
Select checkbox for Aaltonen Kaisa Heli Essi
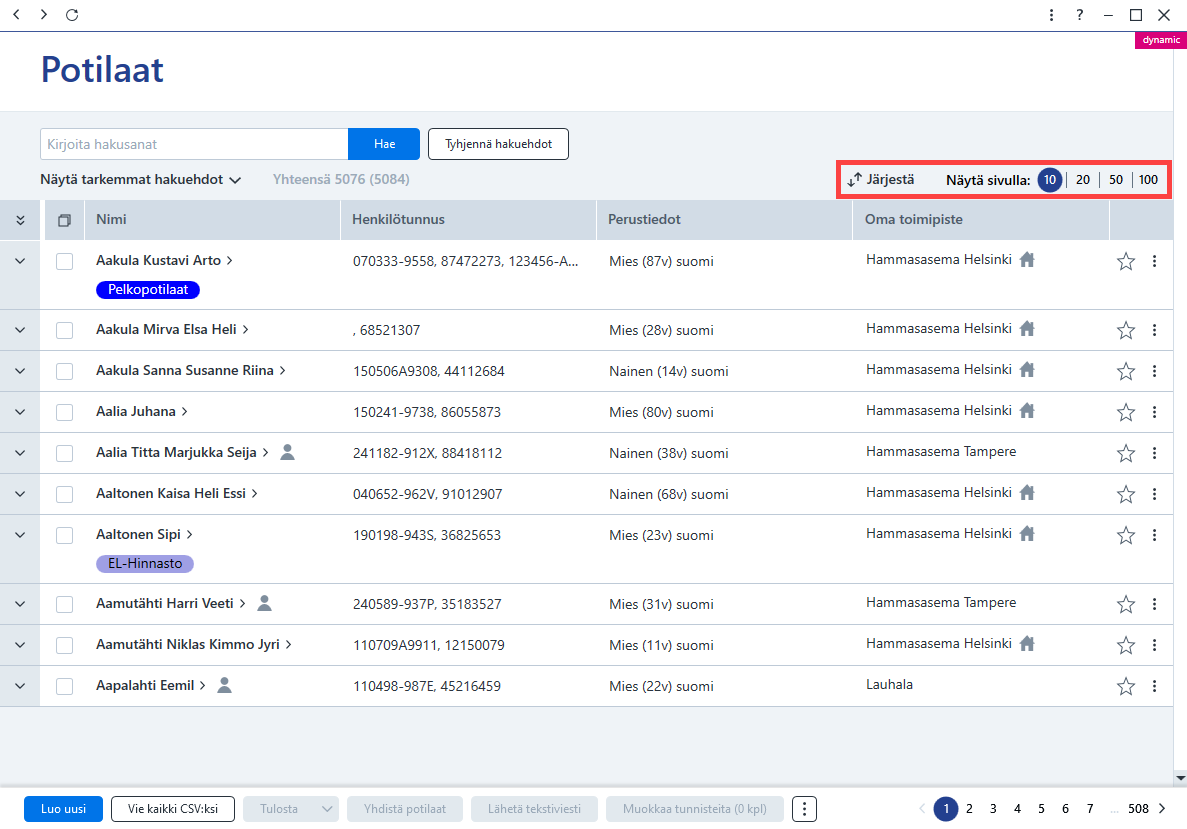coord(64,494)
